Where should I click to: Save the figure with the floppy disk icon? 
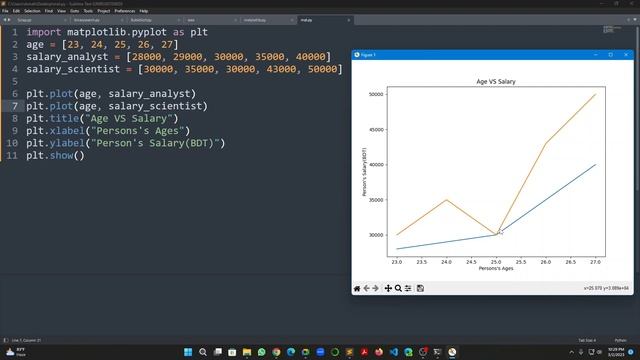tap(420, 289)
